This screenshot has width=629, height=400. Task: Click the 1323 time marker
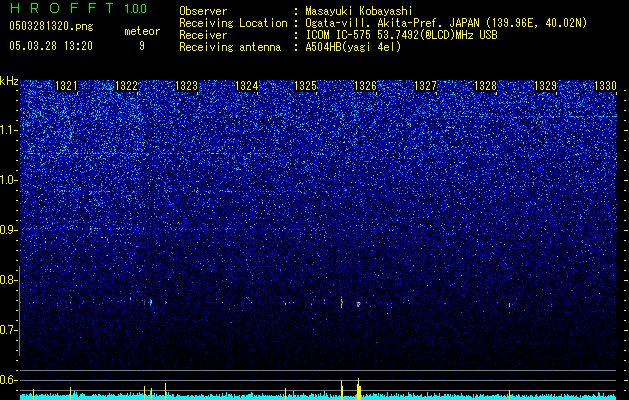tap(187, 86)
